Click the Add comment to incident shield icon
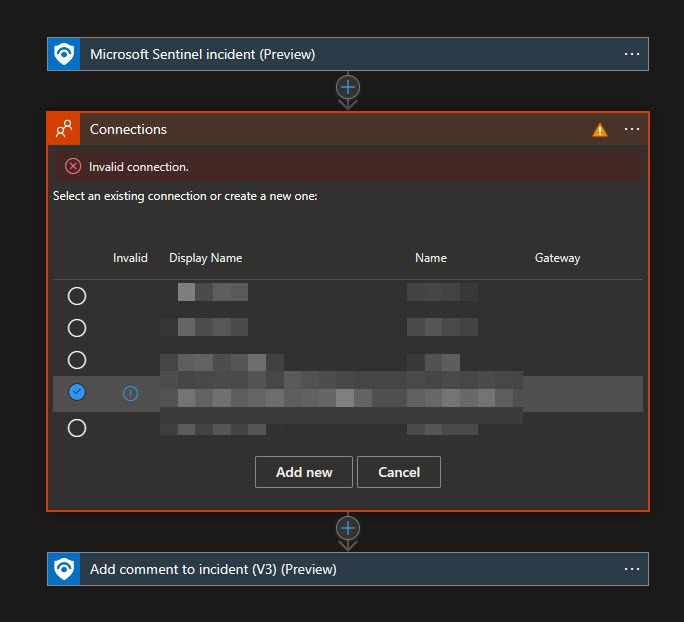 (x=64, y=569)
